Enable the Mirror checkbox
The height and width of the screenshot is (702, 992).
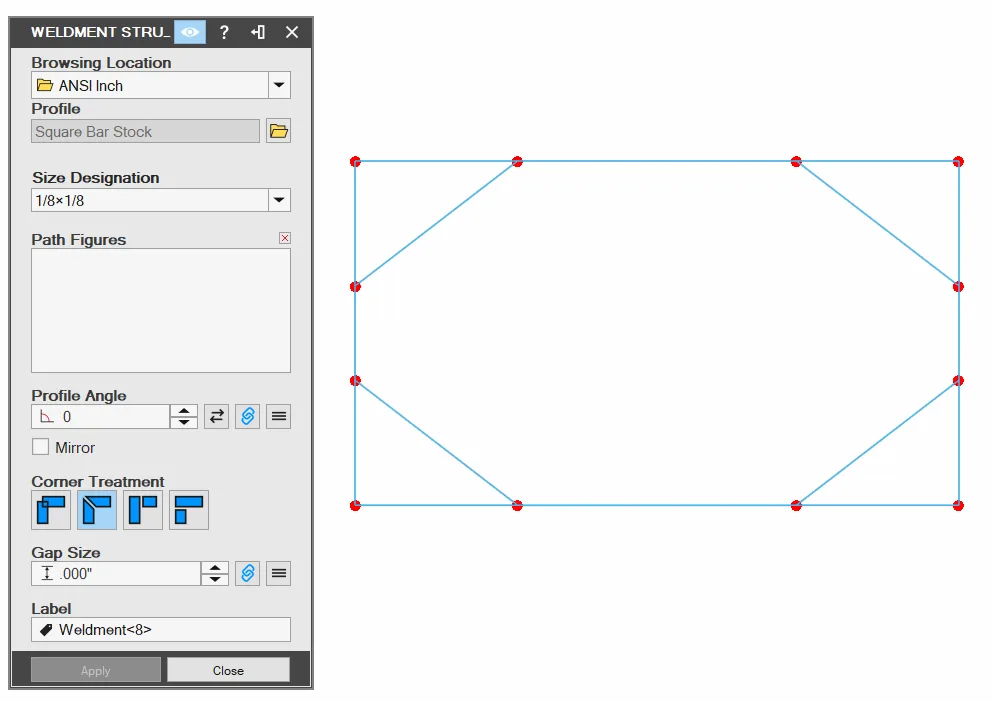tap(40, 447)
